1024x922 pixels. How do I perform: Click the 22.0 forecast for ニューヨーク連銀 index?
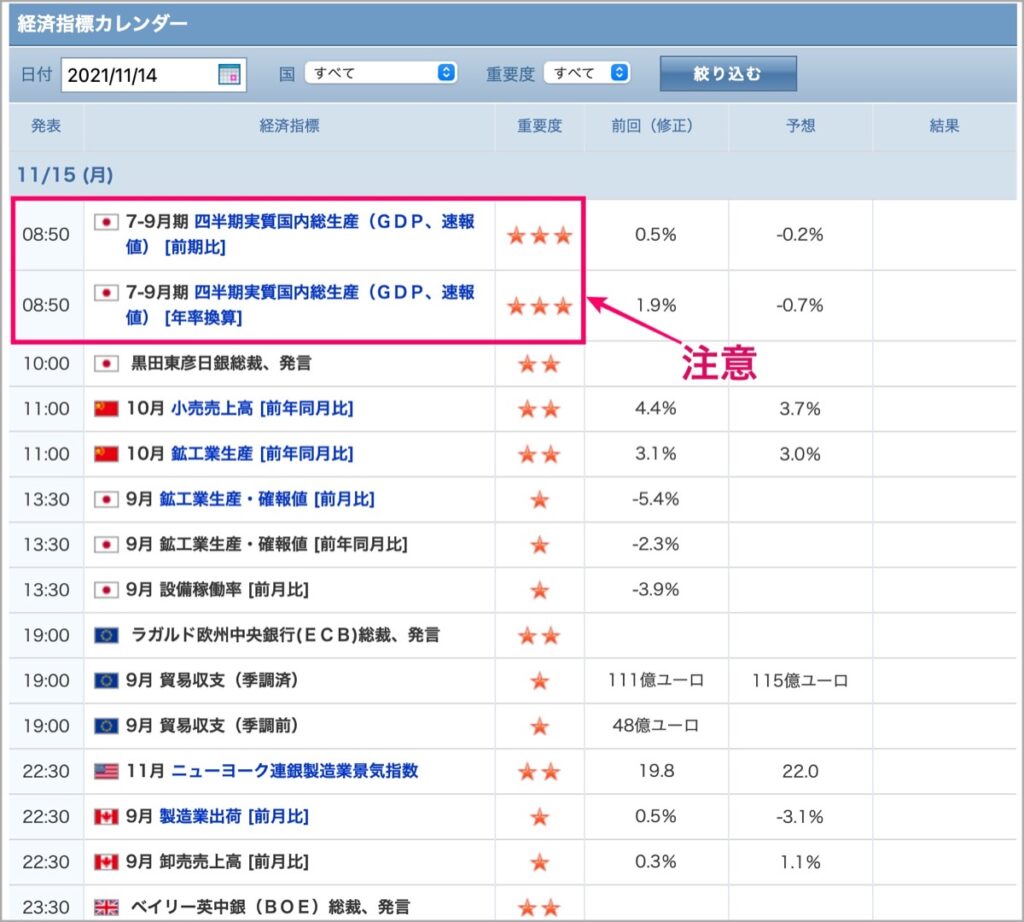(800, 771)
